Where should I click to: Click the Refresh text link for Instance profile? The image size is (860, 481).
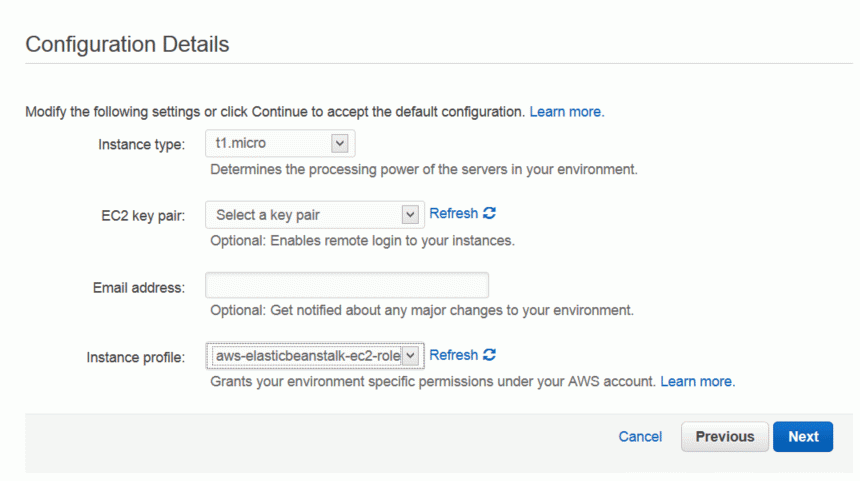[x=454, y=355]
